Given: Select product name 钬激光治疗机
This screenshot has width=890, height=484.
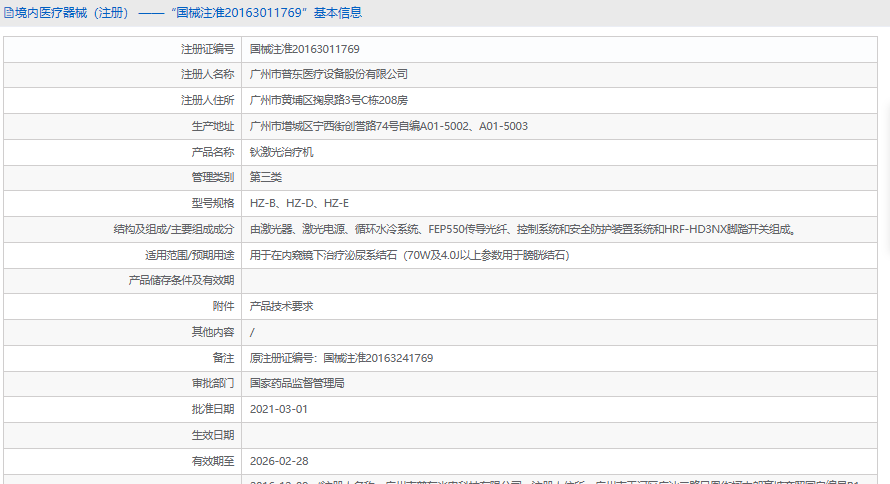Looking at the screenshot, I should click(282, 152).
